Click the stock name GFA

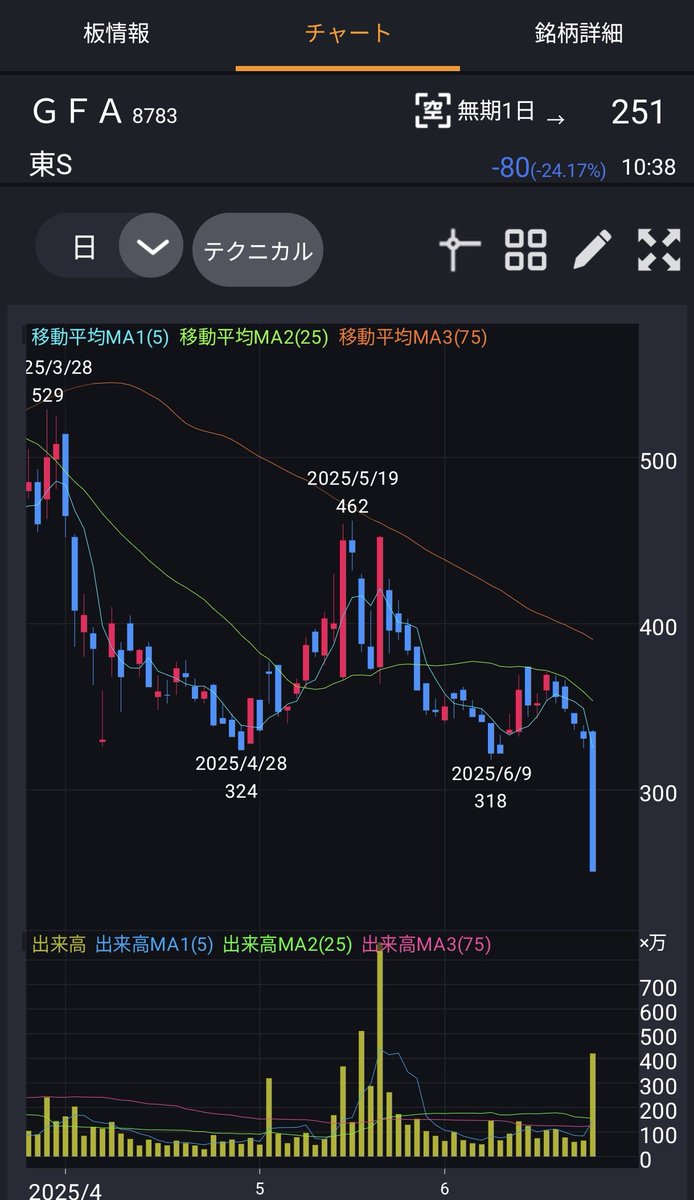77,112
